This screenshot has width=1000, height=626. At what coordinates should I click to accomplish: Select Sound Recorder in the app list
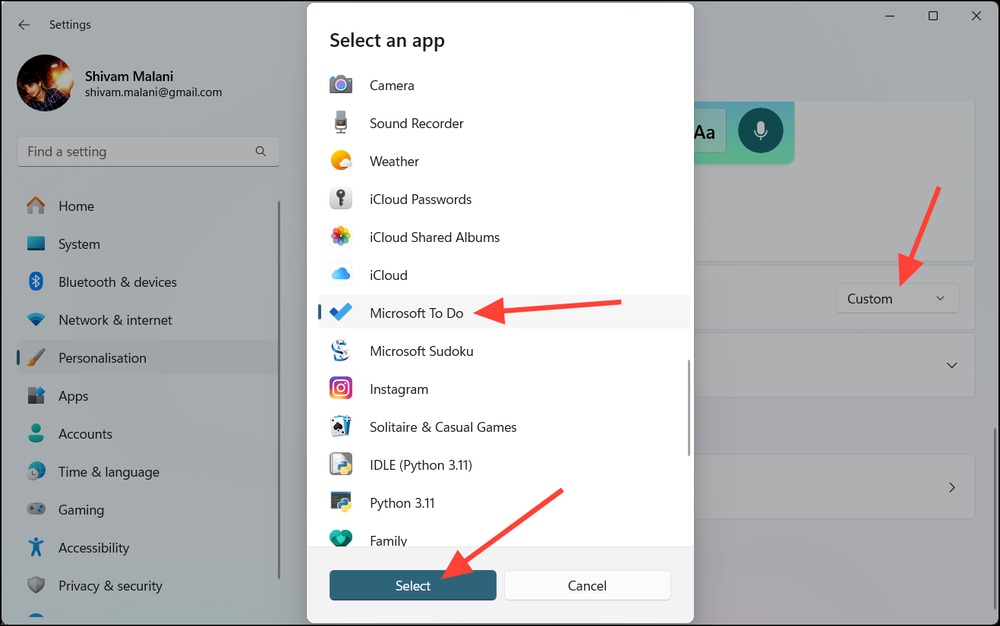(504, 122)
